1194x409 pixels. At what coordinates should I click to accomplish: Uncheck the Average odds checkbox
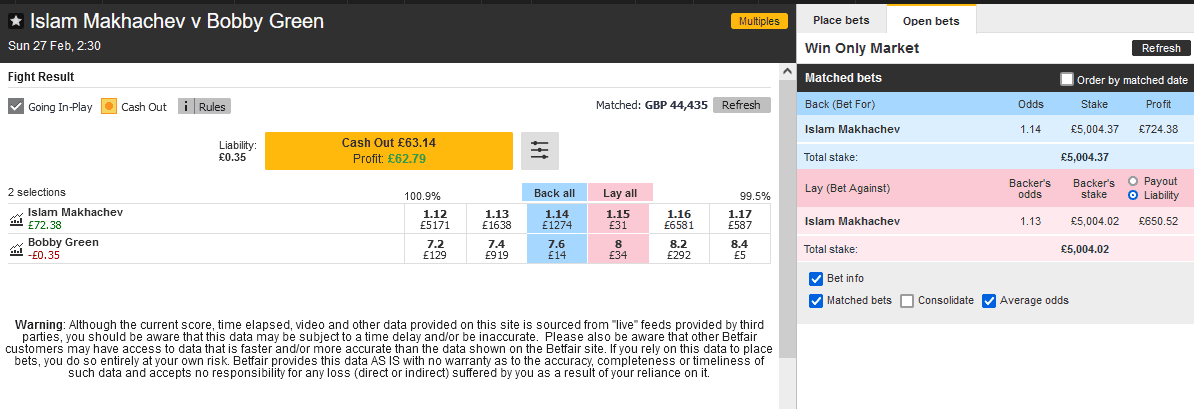[x=989, y=301]
